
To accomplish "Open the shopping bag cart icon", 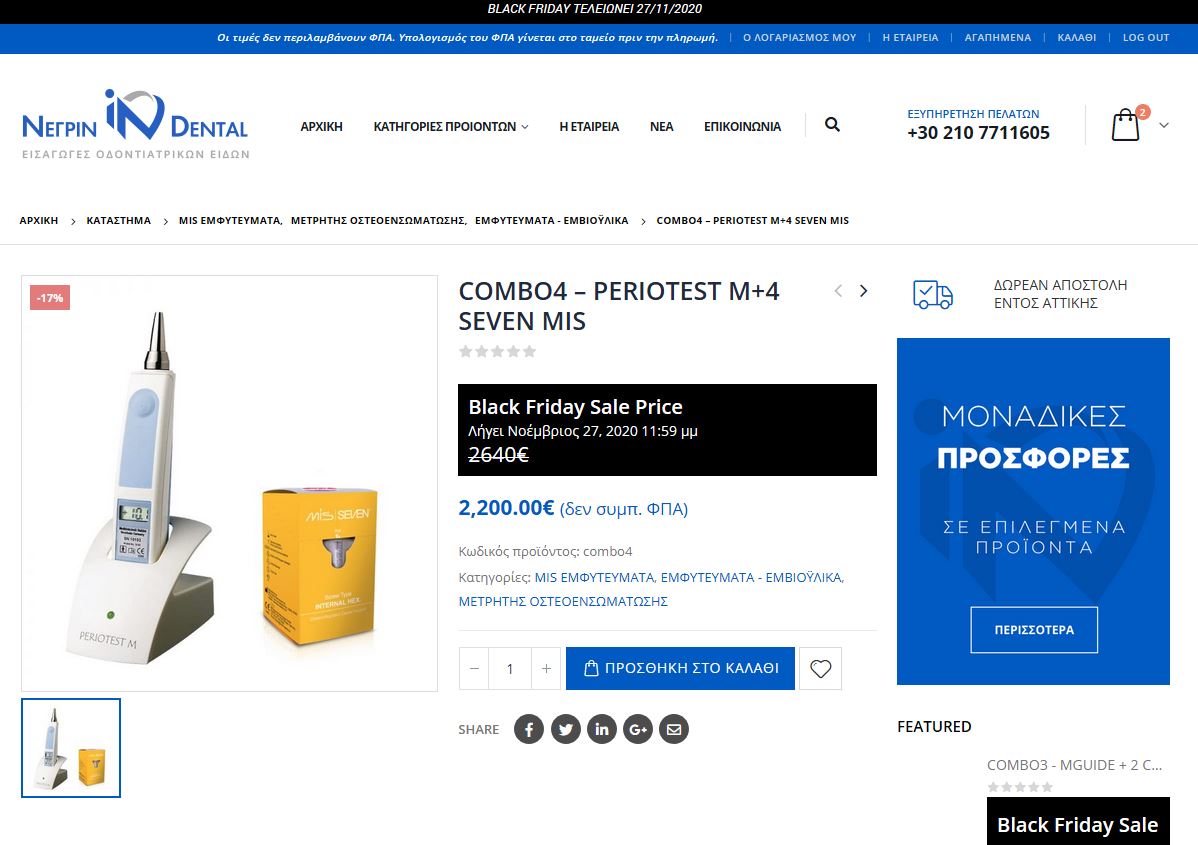I will click(x=1125, y=125).
